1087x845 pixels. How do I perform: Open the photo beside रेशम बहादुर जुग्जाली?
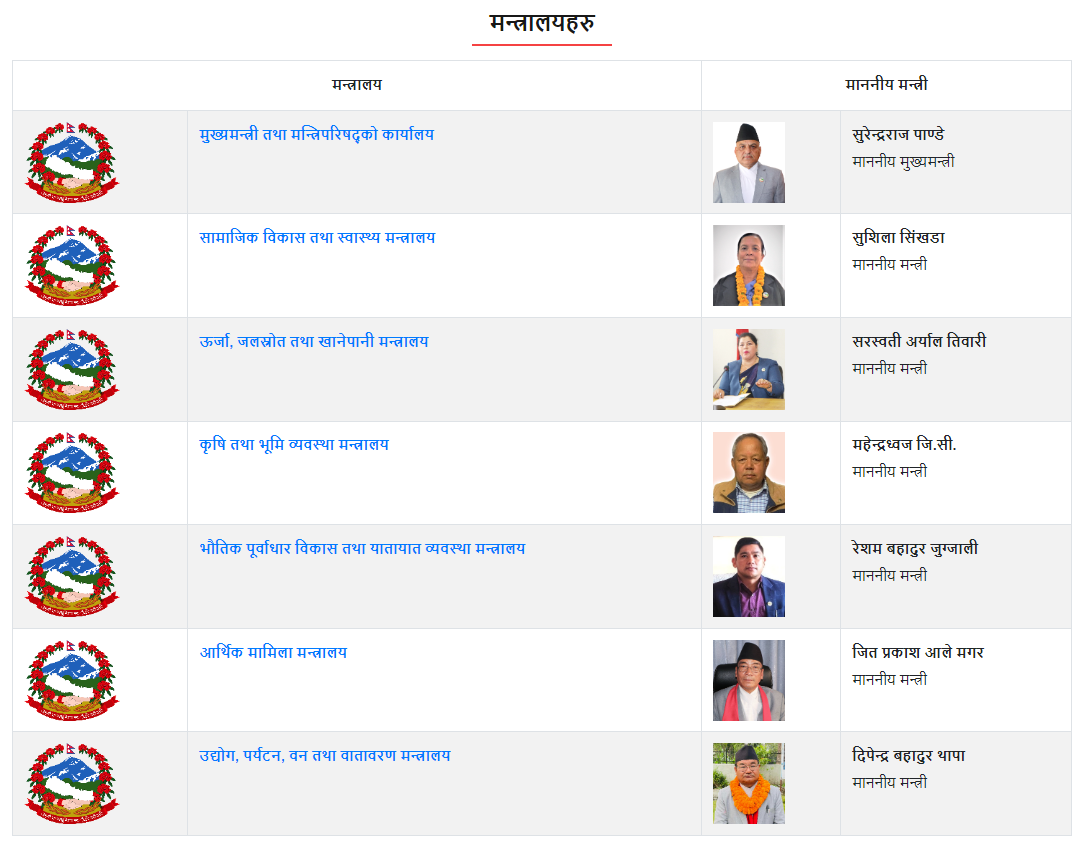click(748, 576)
